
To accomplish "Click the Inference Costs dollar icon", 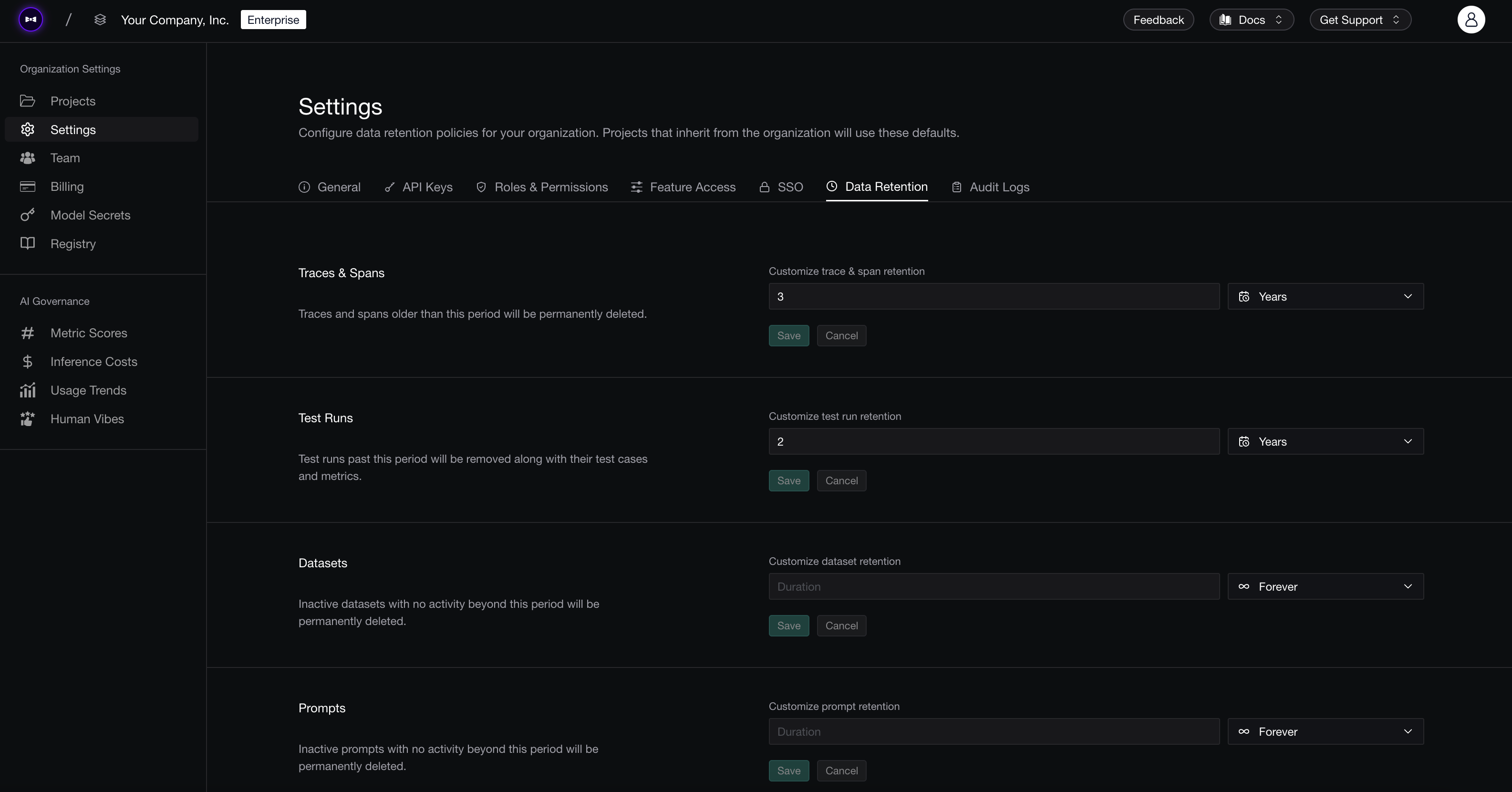I will pos(28,362).
